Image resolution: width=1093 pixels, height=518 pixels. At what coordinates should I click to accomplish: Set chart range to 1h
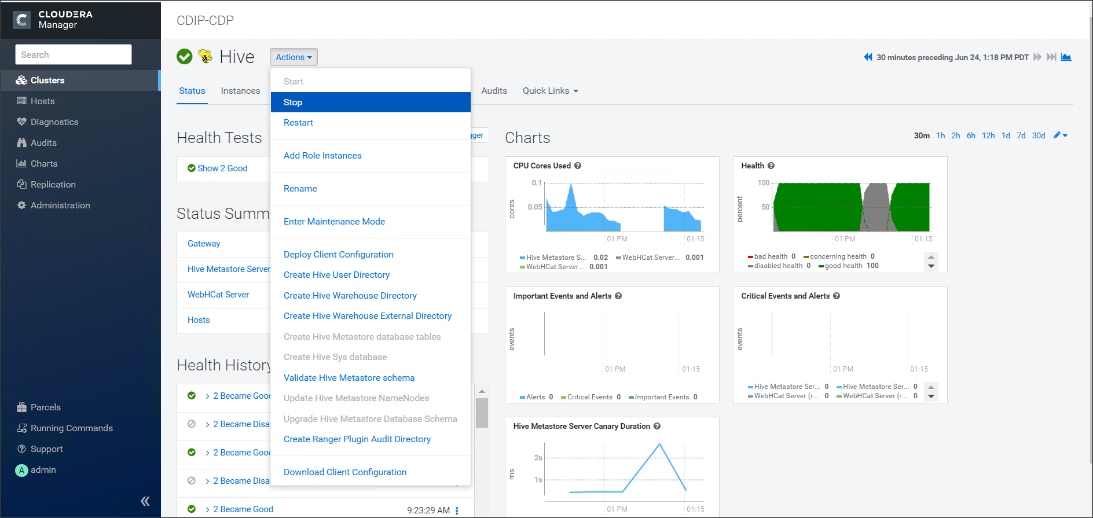941,135
